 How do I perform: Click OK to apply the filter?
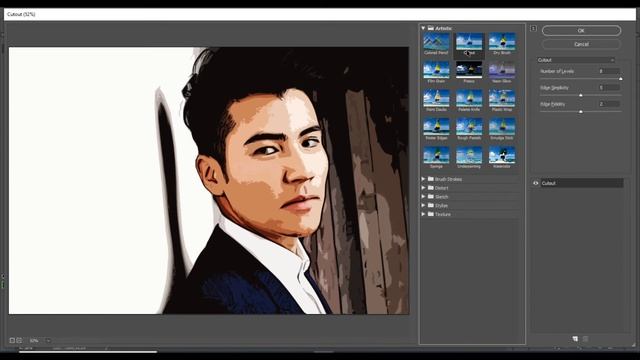pyautogui.click(x=581, y=31)
